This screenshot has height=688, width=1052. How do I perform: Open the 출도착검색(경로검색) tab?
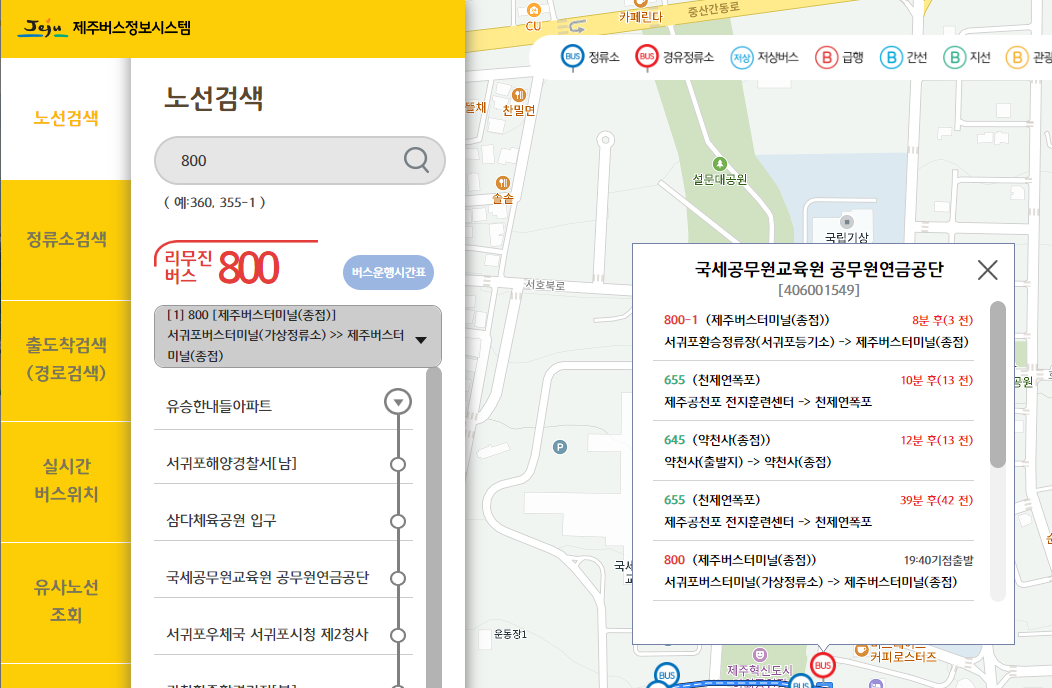(66, 360)
